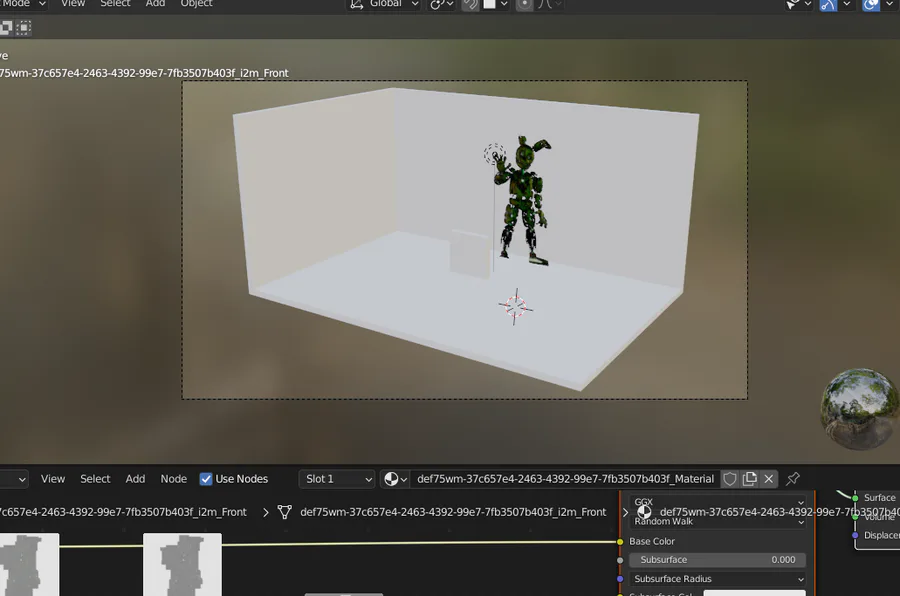Click the Subsurface value slider
This screenshot has height=596, width=900.
717,560
